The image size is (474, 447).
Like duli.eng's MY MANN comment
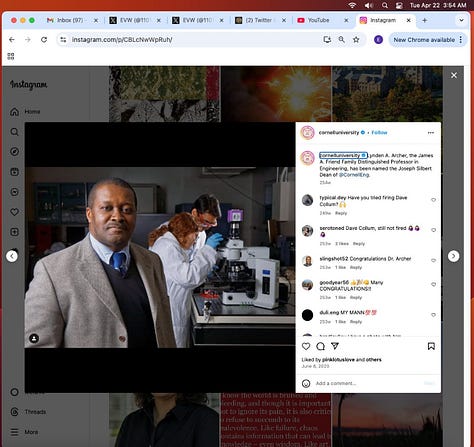click(433, 315)
